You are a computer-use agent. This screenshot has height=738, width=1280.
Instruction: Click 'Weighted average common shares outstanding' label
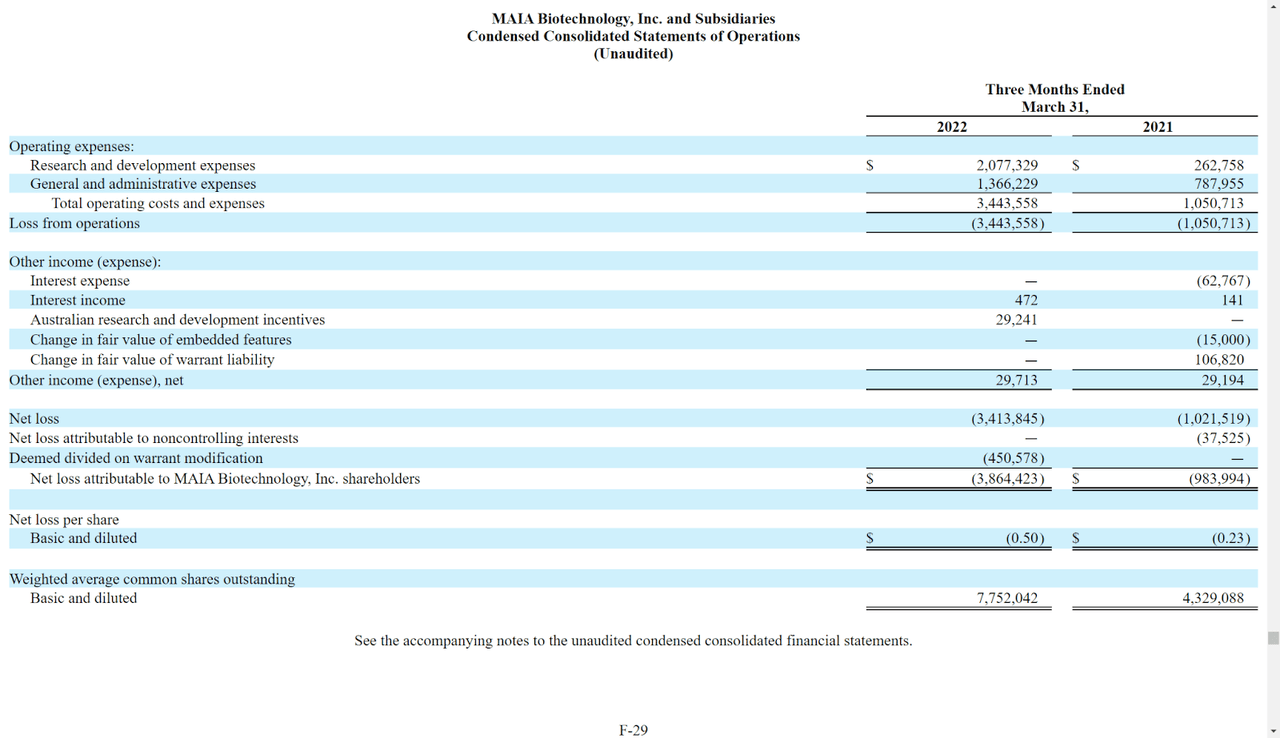pyautogui.click(x=152, y=579)
